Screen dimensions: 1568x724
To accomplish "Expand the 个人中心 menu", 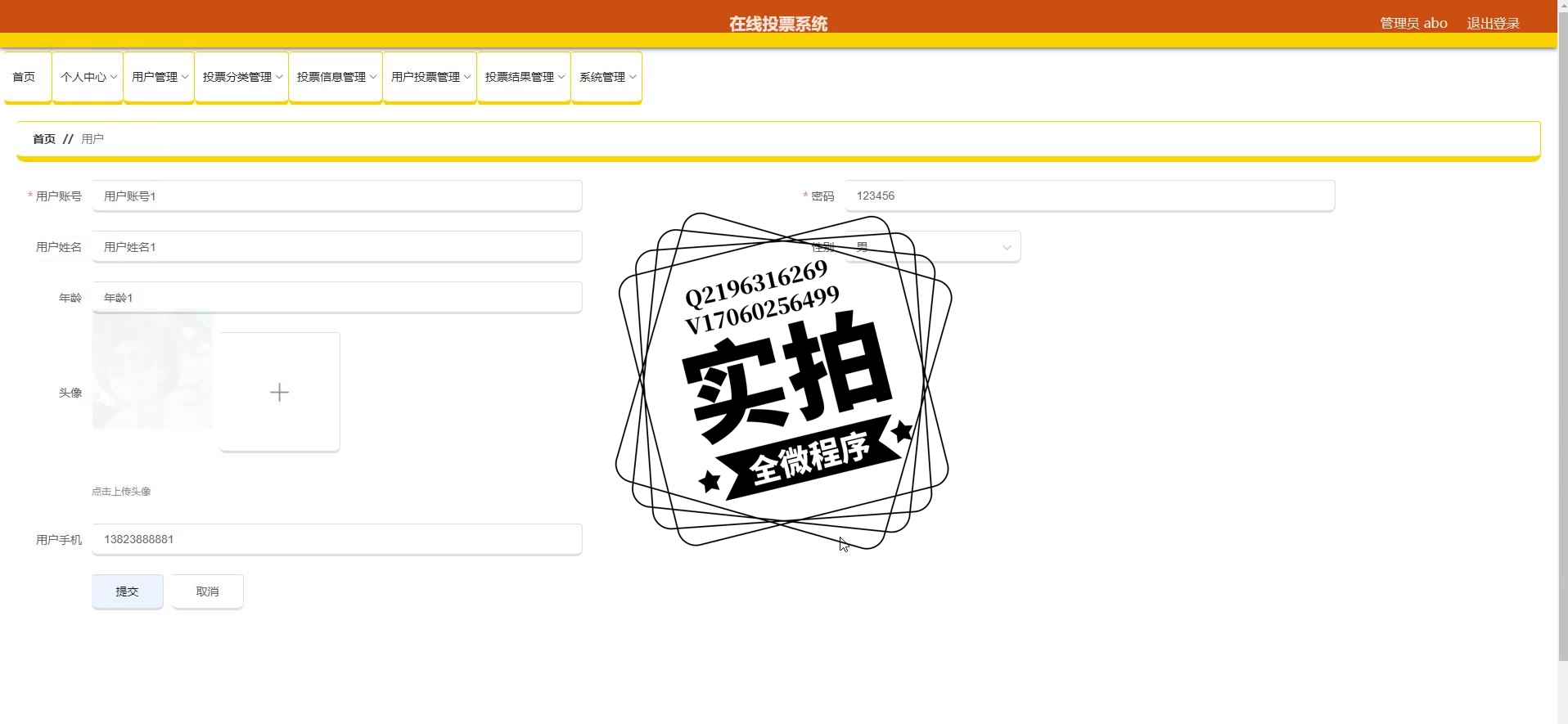I will (88, 77).
